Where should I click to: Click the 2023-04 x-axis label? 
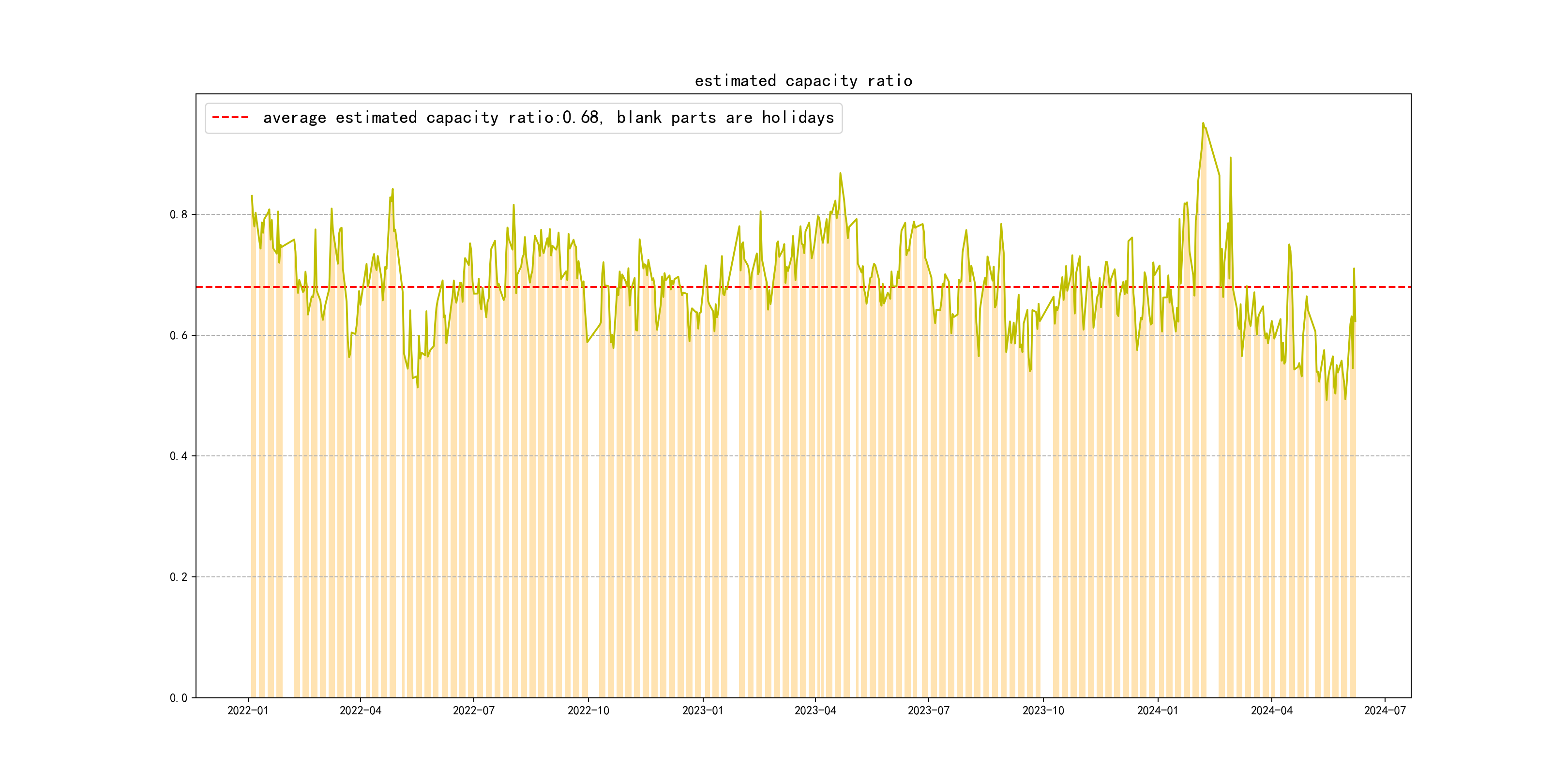pyautogui.click(x=815, y=710)
